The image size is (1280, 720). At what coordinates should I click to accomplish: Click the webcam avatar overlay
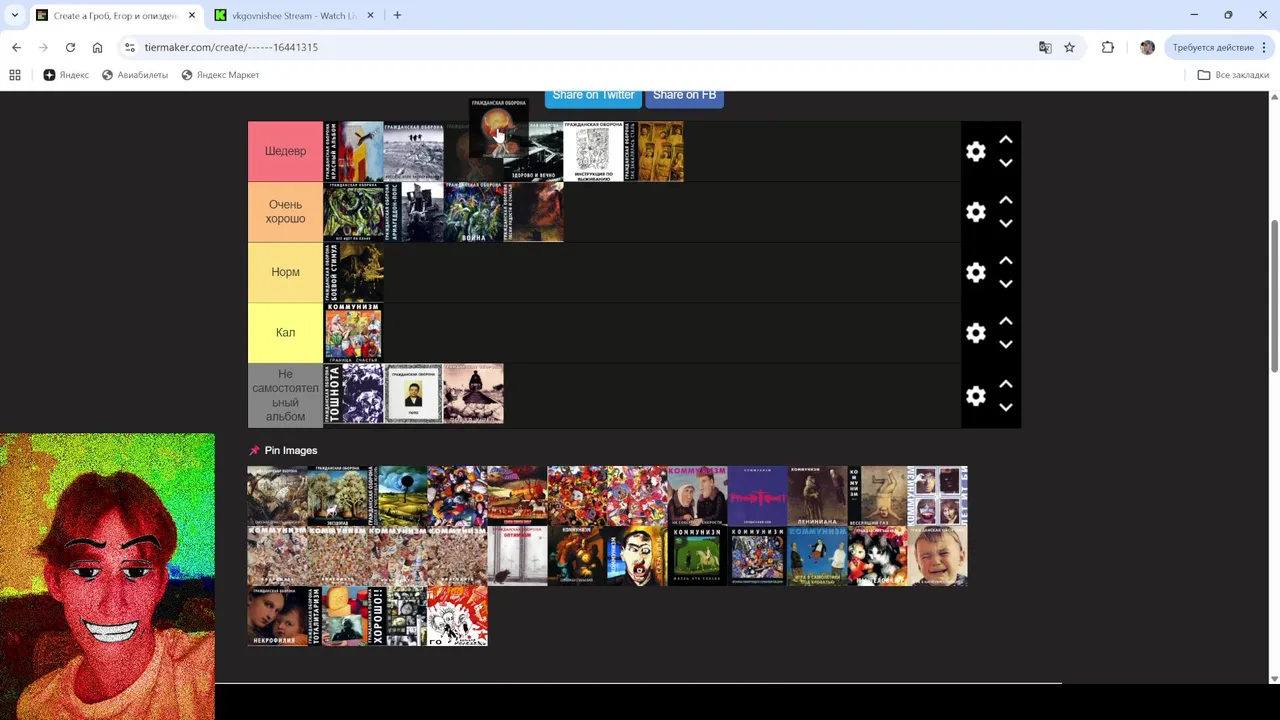(107, 576)
